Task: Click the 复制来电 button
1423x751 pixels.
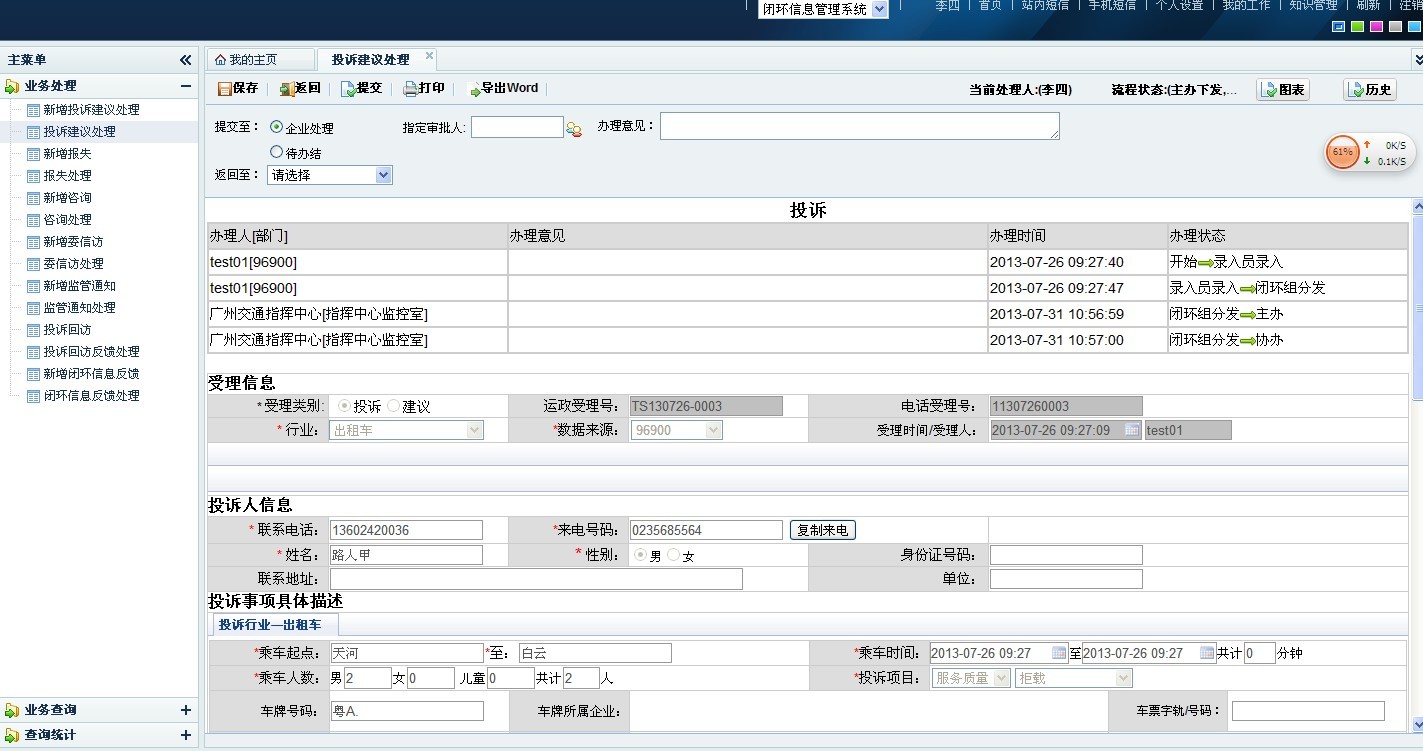Action: coord(823,530)
